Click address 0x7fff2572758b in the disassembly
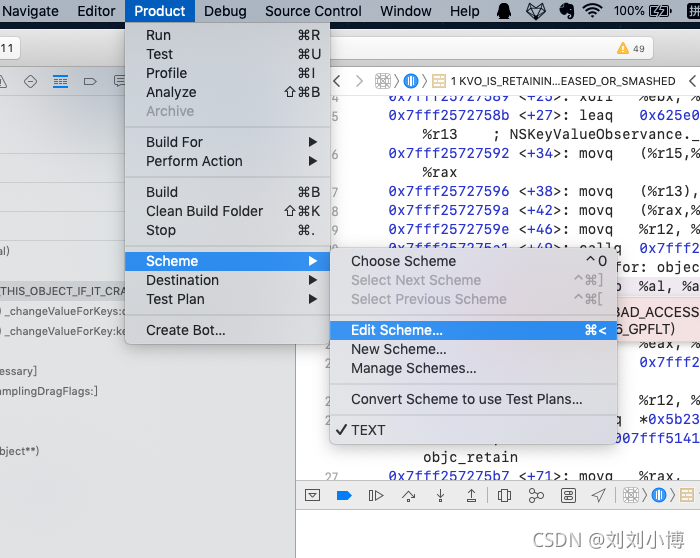 tap(449, 116)
